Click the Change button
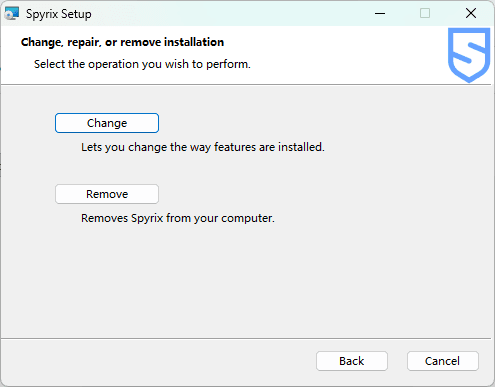The height and width of the screenshot is (387, 495). point(107,123)
